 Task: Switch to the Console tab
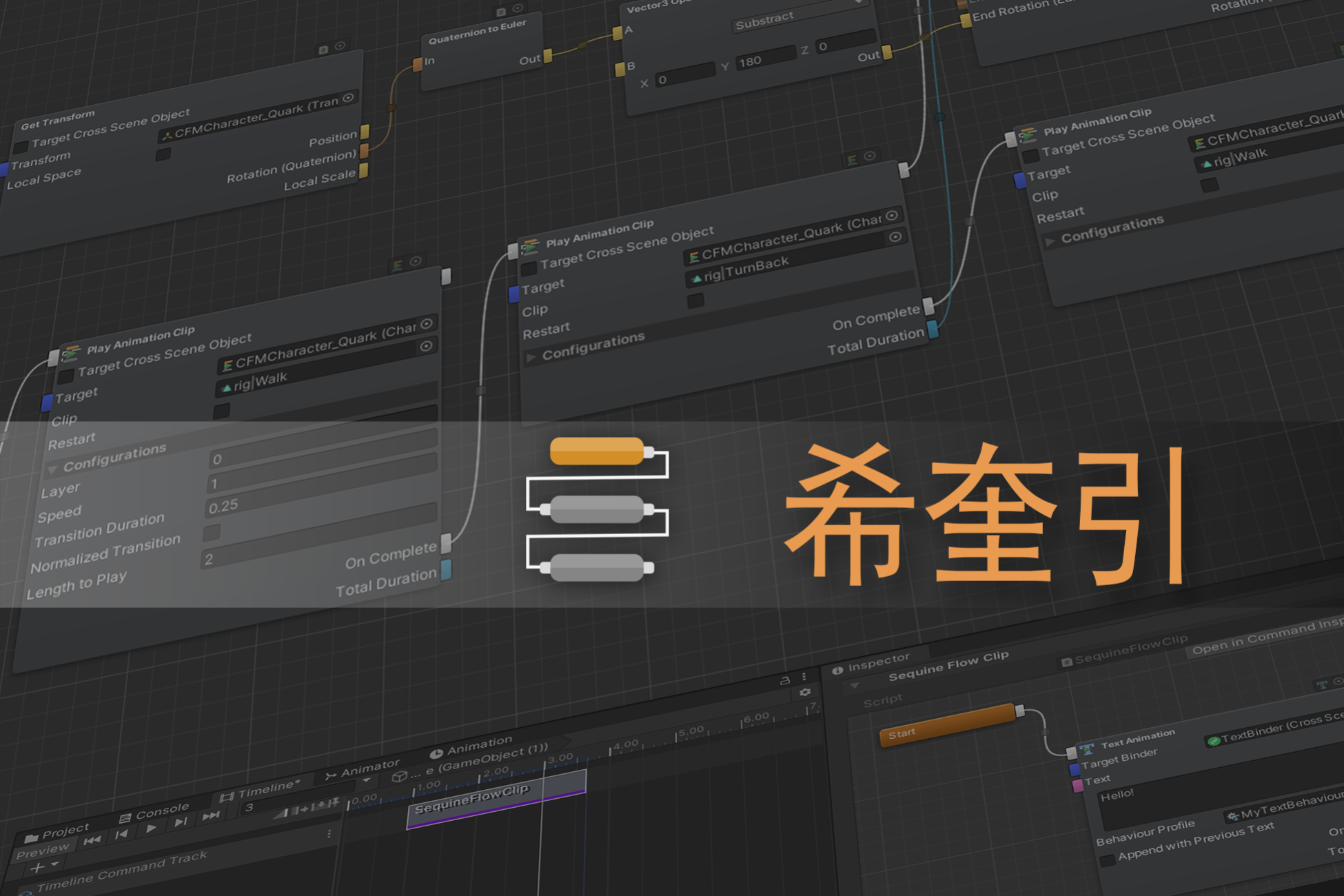pyautogui.click(x=154, y=813)
